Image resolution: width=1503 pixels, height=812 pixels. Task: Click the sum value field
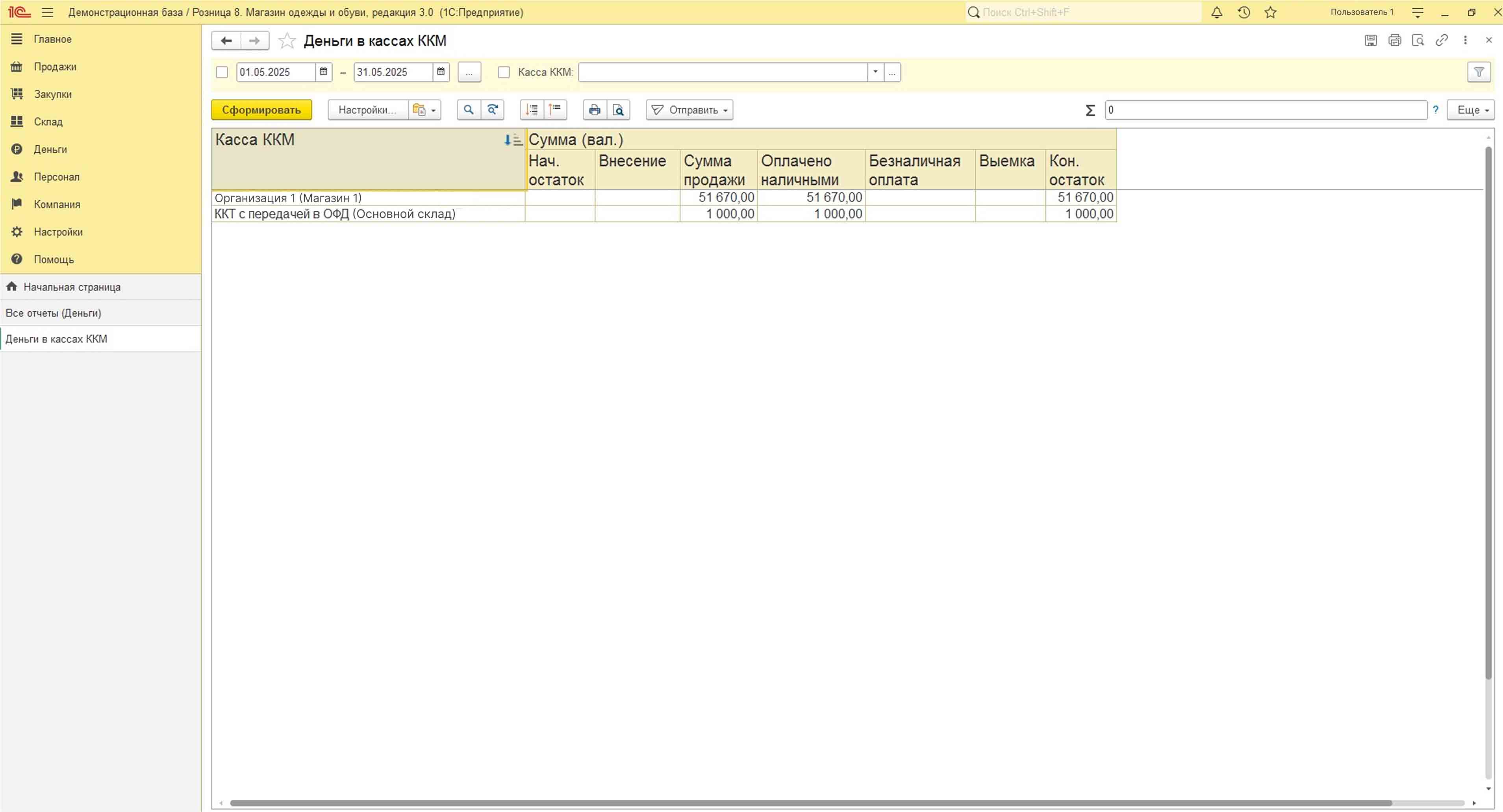1266,110
